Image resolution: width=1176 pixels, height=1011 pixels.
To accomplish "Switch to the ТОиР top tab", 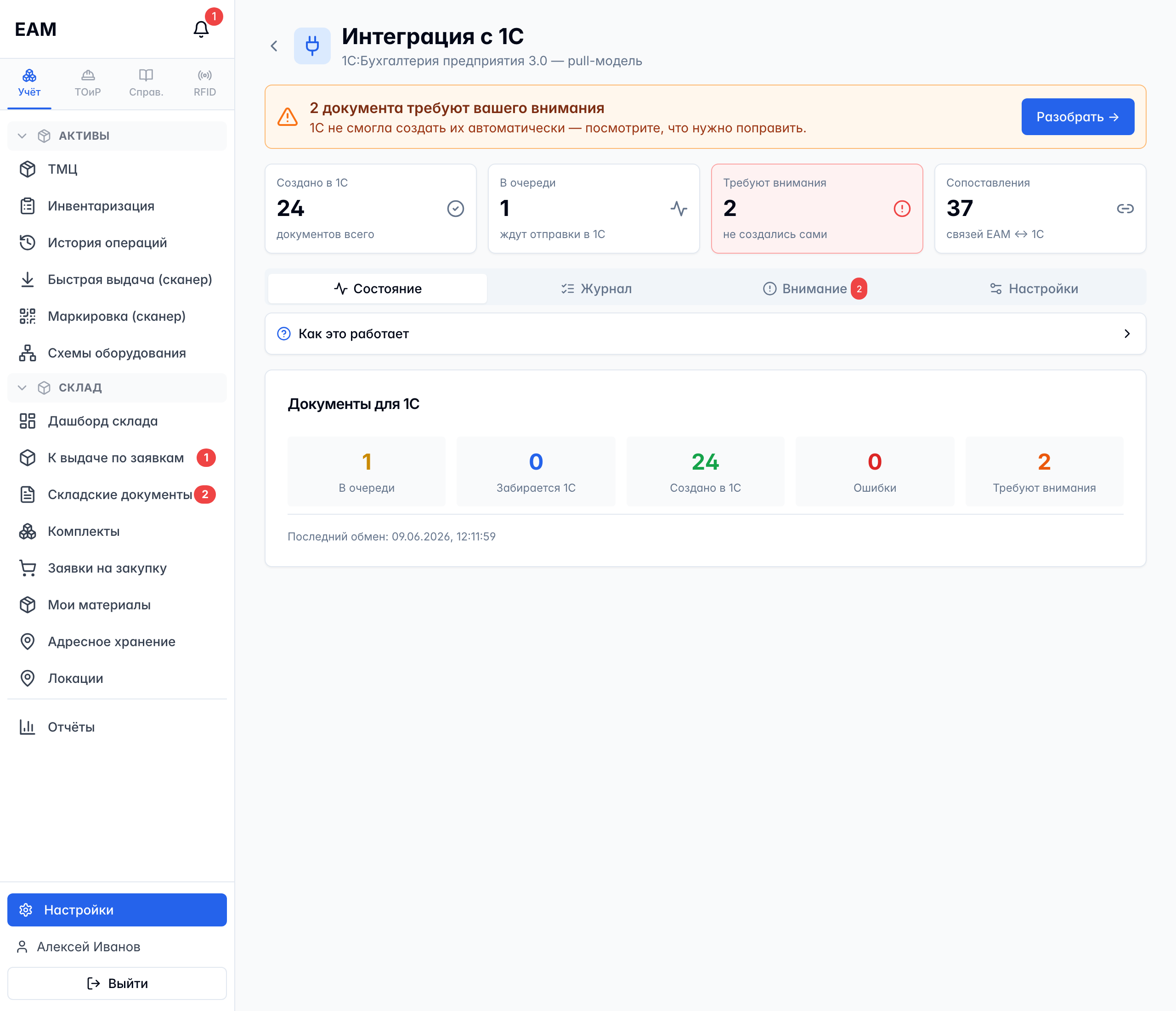I will click(88, 84).
